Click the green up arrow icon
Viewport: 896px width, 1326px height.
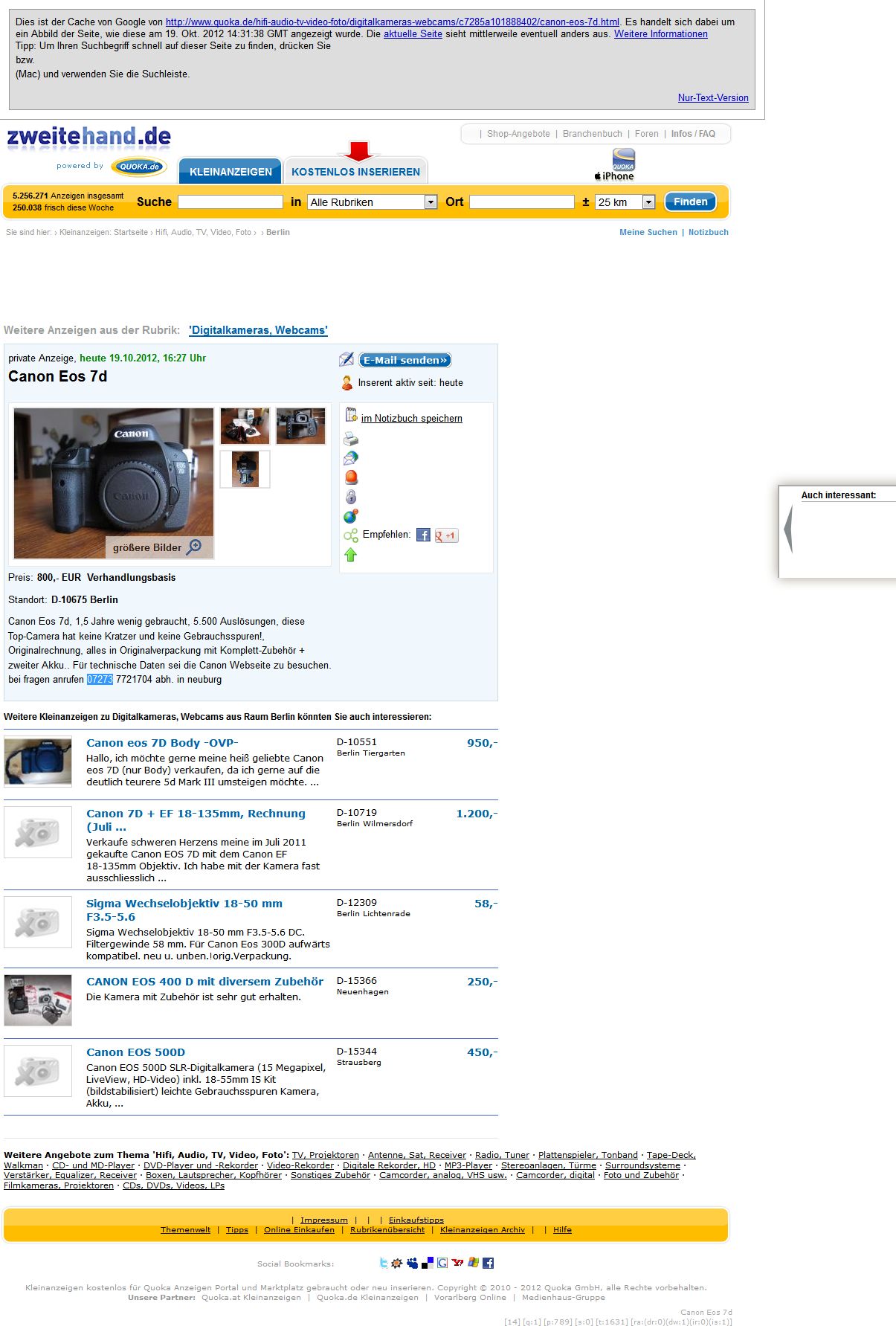click(x=351, y=555)
